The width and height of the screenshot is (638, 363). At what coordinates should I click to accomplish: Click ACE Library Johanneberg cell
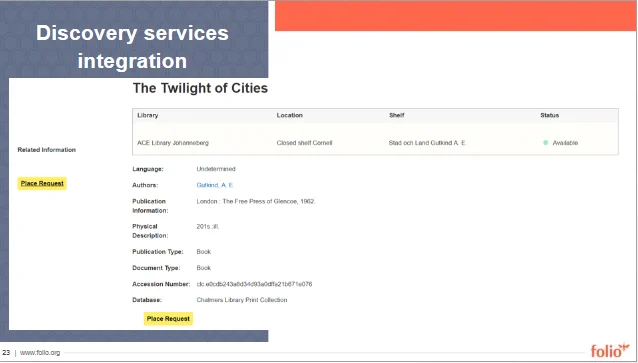[173, 143]
